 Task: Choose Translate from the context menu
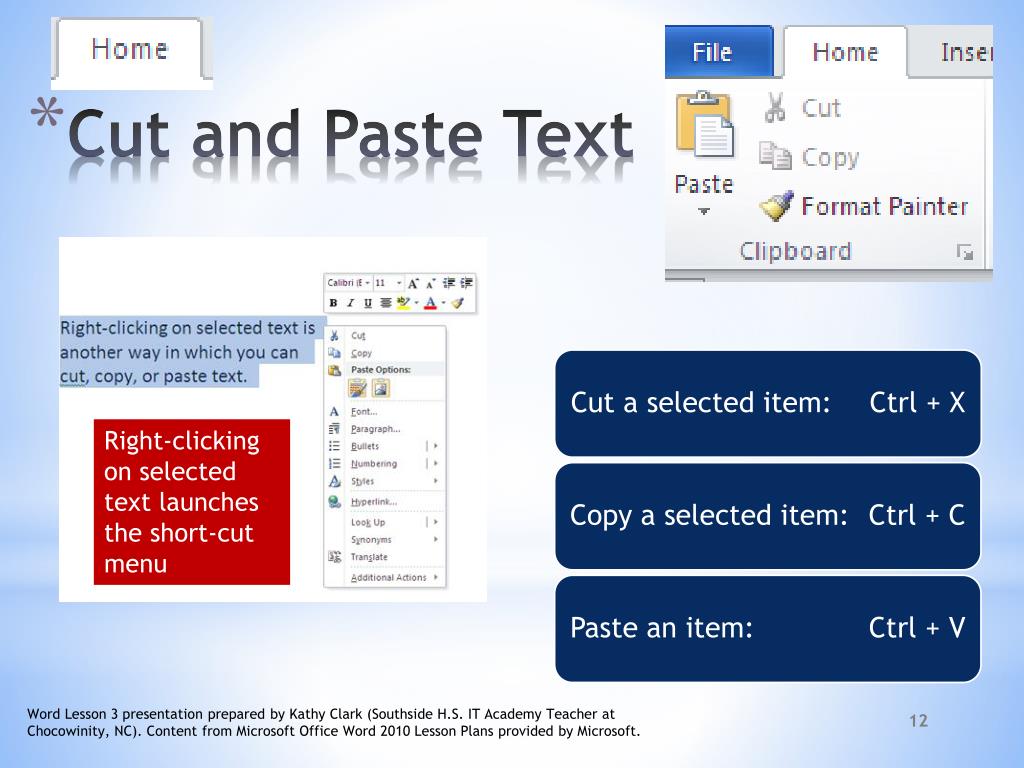click(385, 557)
